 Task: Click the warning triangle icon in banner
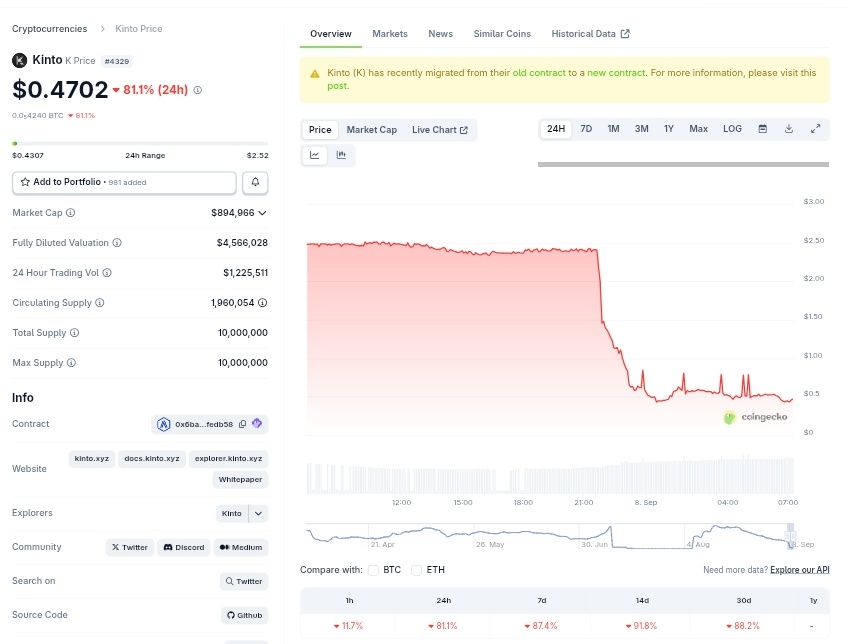[x=315, y=74]
